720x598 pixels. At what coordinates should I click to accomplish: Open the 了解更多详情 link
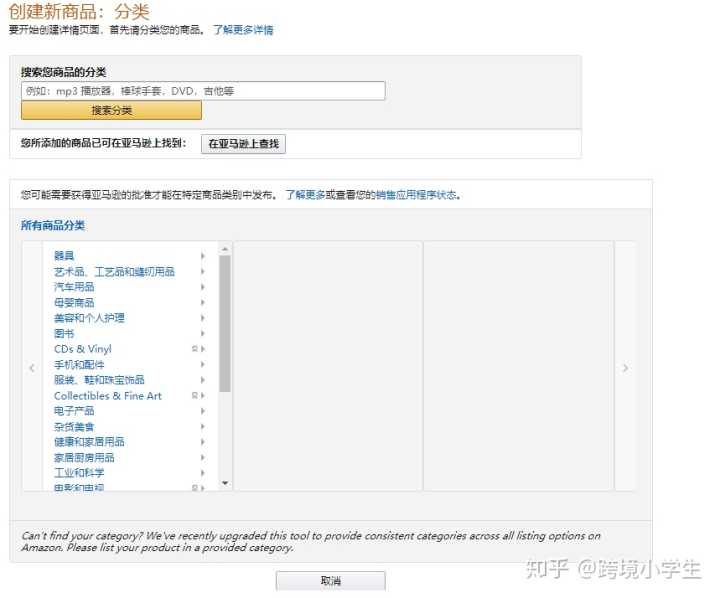point(243,30)
